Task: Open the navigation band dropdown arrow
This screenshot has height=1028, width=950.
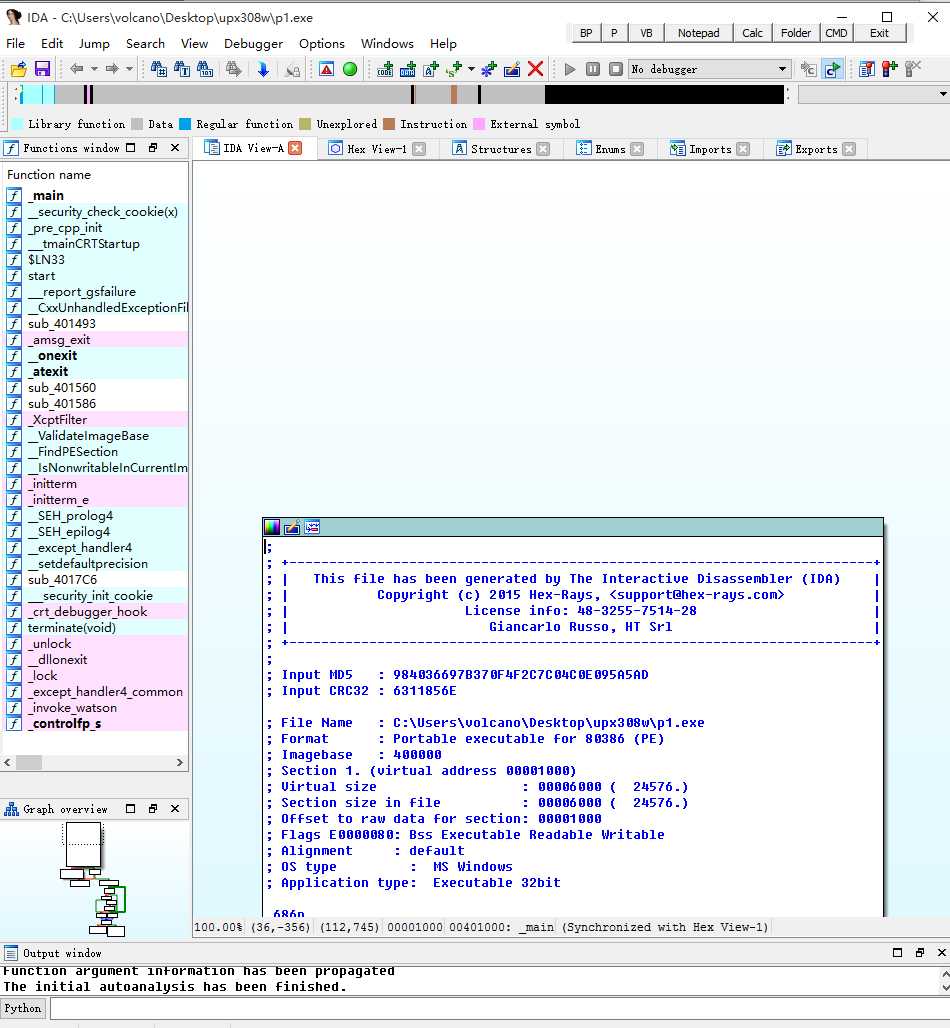Action: click(943, 94)
